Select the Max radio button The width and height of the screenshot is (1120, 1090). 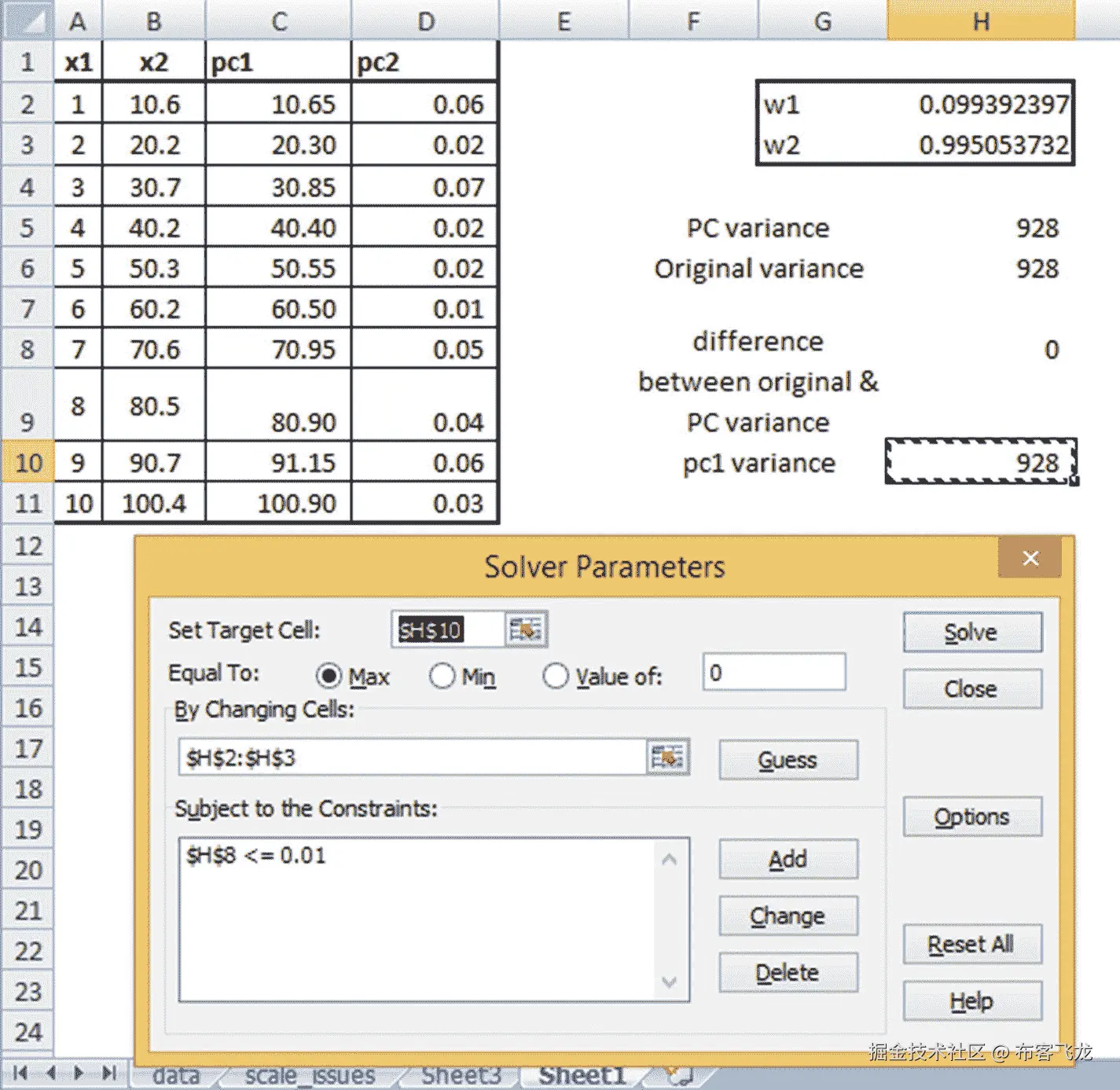coord(330,676)
